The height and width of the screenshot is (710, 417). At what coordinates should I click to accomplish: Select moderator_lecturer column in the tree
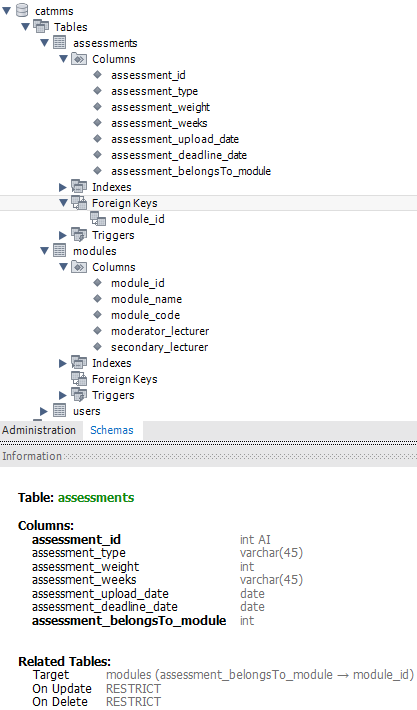[160, 331]
